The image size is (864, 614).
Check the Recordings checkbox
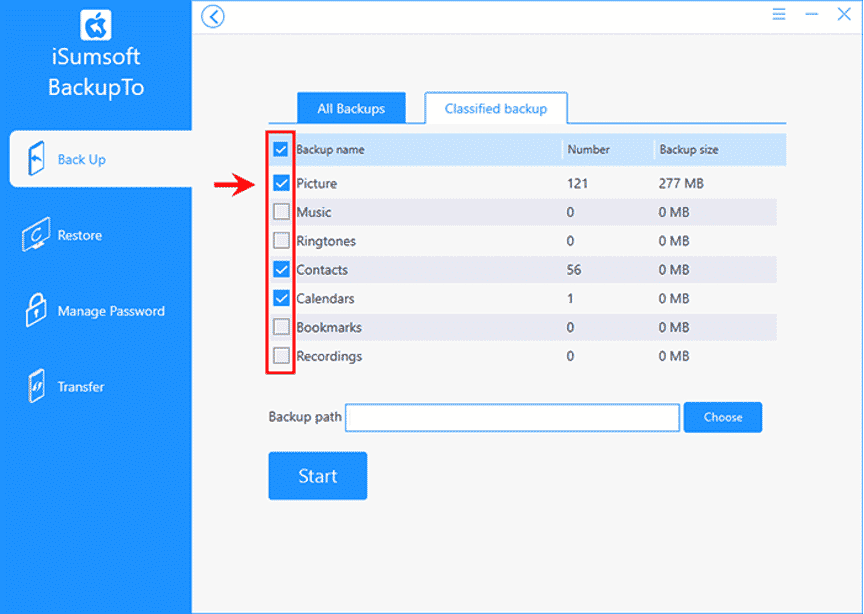pos(281,356)
